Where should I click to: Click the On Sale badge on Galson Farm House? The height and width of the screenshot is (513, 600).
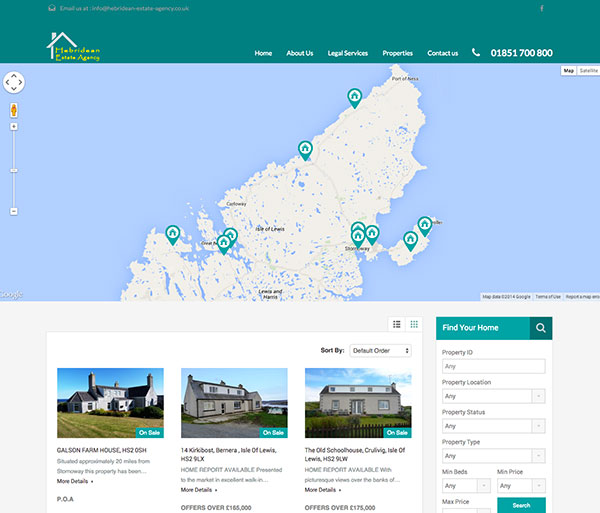(149, 433)
